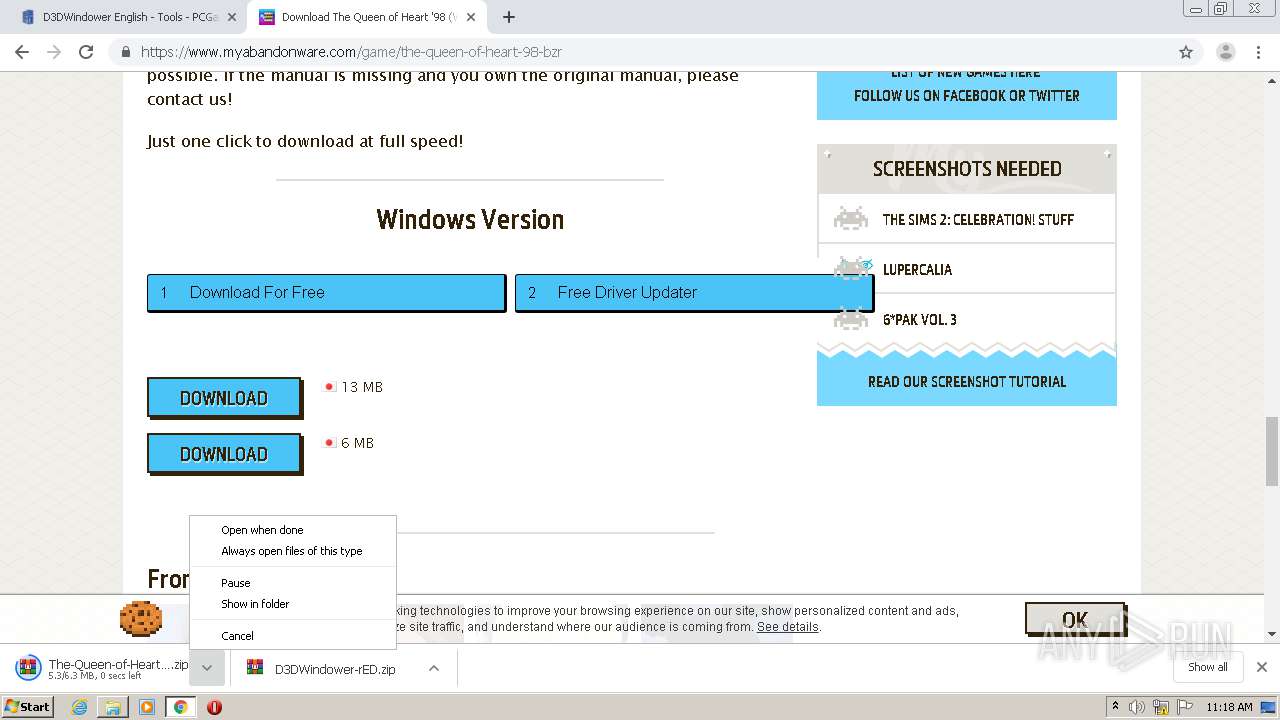The width and height of the screenshot is (1280, 720).
Task: Select Always open files of this type
Action: 293,551
